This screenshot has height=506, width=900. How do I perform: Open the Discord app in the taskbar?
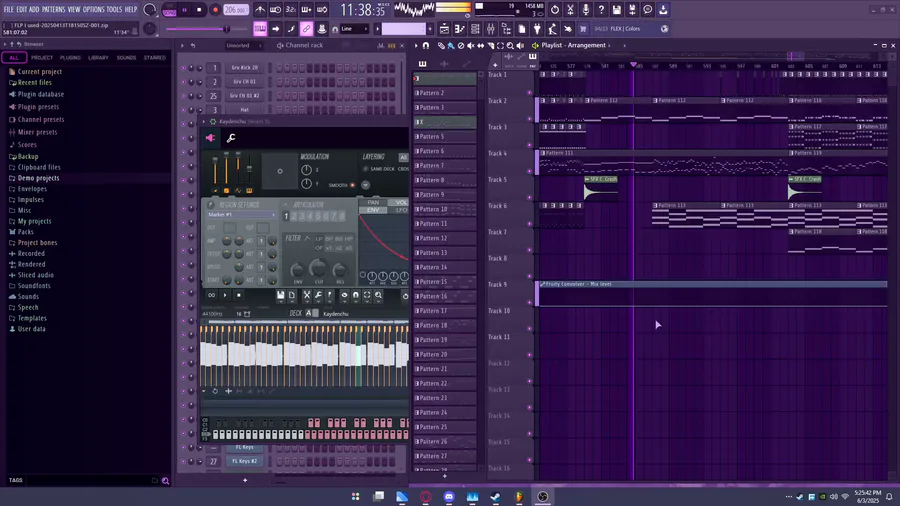[x=449, y=497]
